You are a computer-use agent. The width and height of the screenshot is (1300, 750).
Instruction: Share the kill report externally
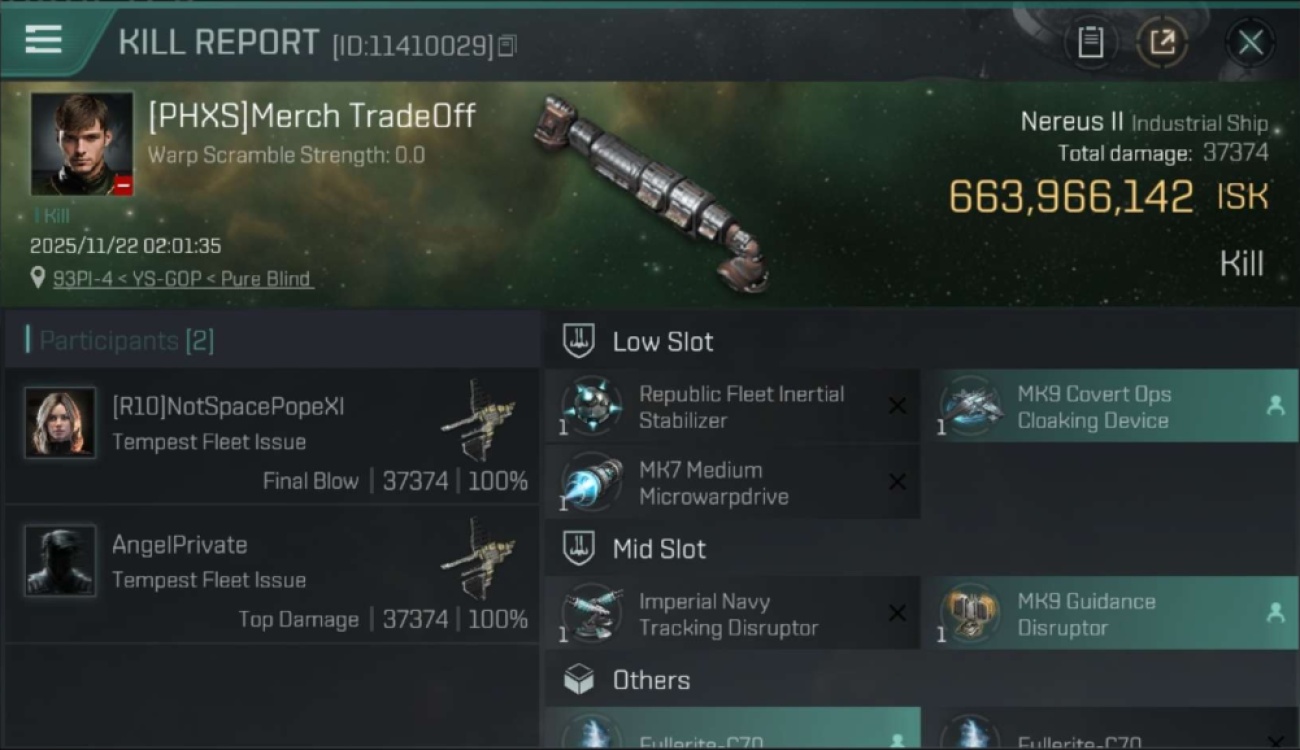(1162, 42)
